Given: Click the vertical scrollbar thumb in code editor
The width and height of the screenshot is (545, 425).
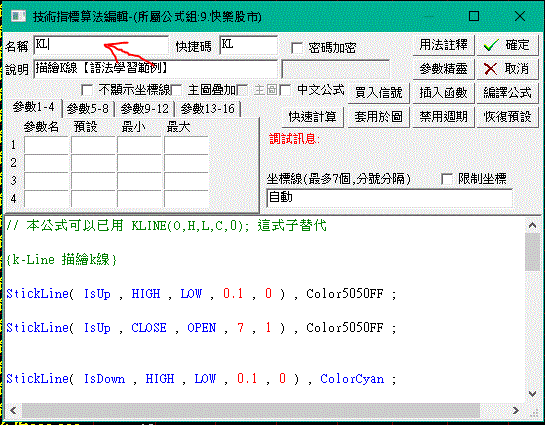Looking at the screenshot, I should (x=532, y=252).
